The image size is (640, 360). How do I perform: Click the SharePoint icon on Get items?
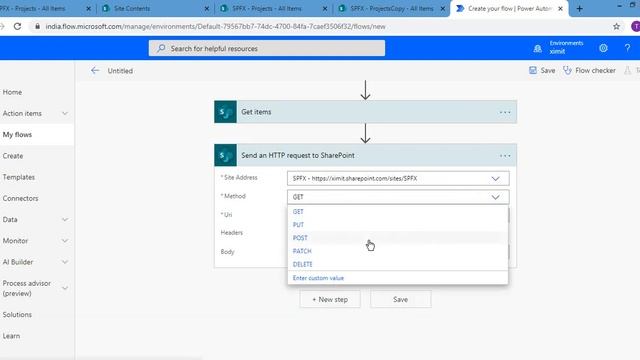(x=225, y=112)
